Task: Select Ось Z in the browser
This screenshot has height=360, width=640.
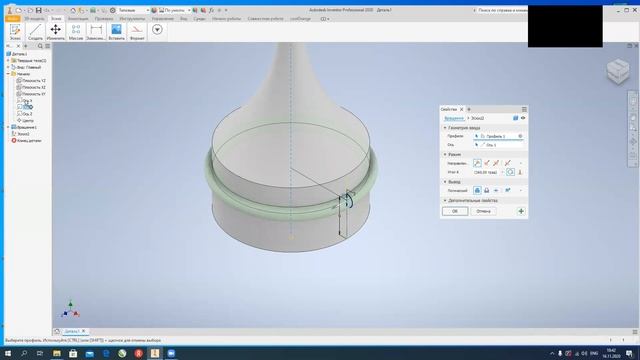Action: (24, 114)
